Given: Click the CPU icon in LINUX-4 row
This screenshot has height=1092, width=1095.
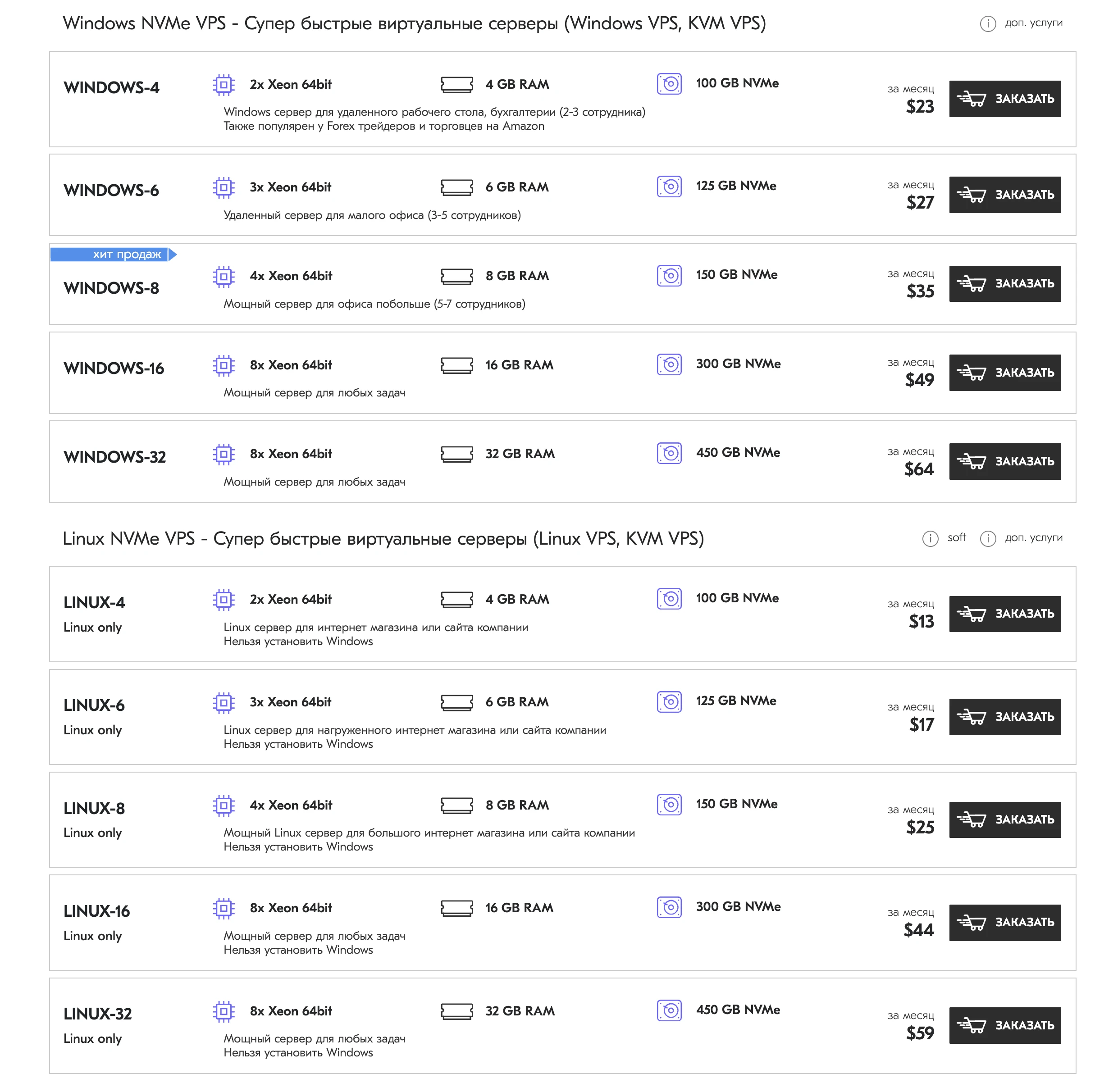Looking at the screenshot, I should click(x=224, y=600).
